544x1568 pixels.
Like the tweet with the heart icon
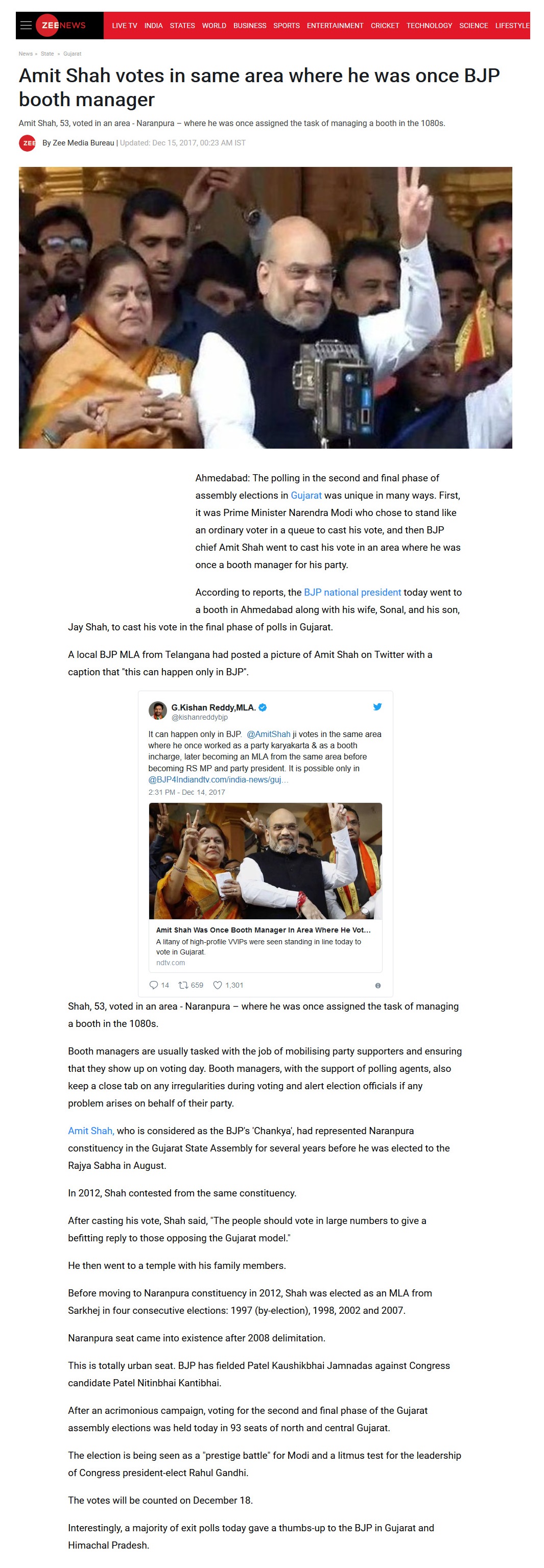218,985
